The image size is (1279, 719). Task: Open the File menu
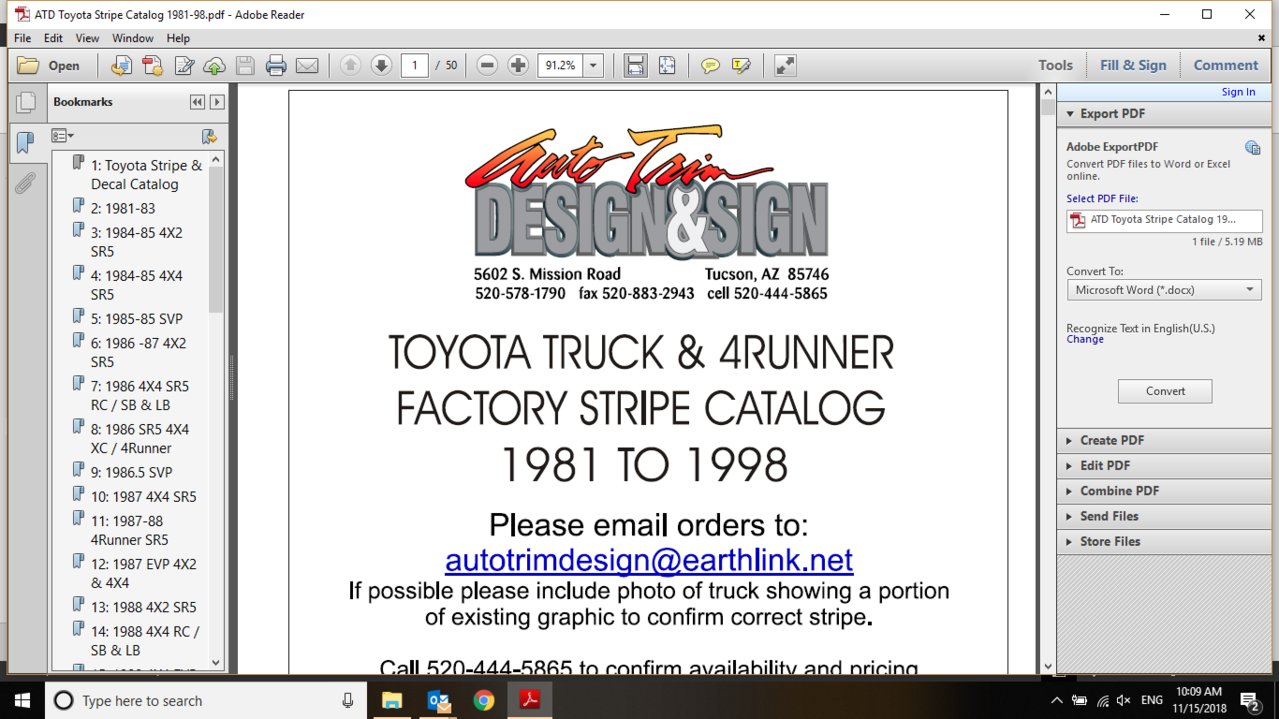[x=22, y=38]
